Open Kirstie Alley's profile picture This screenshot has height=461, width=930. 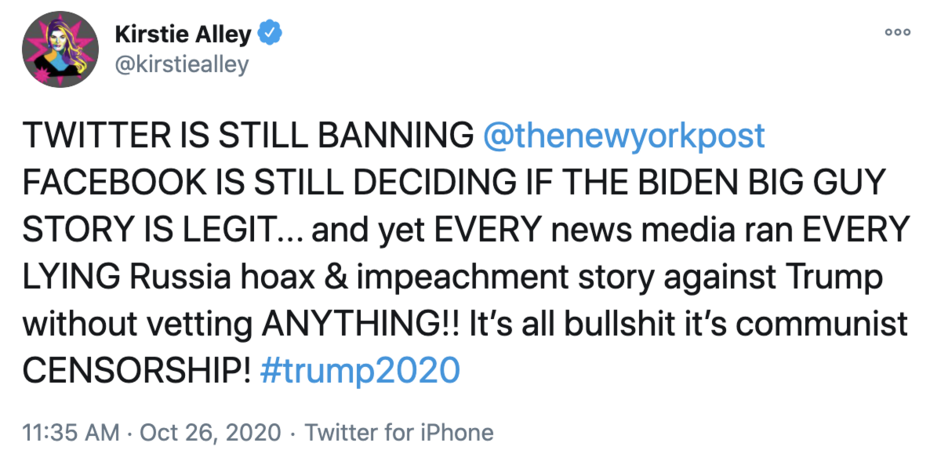pos(59,51)
